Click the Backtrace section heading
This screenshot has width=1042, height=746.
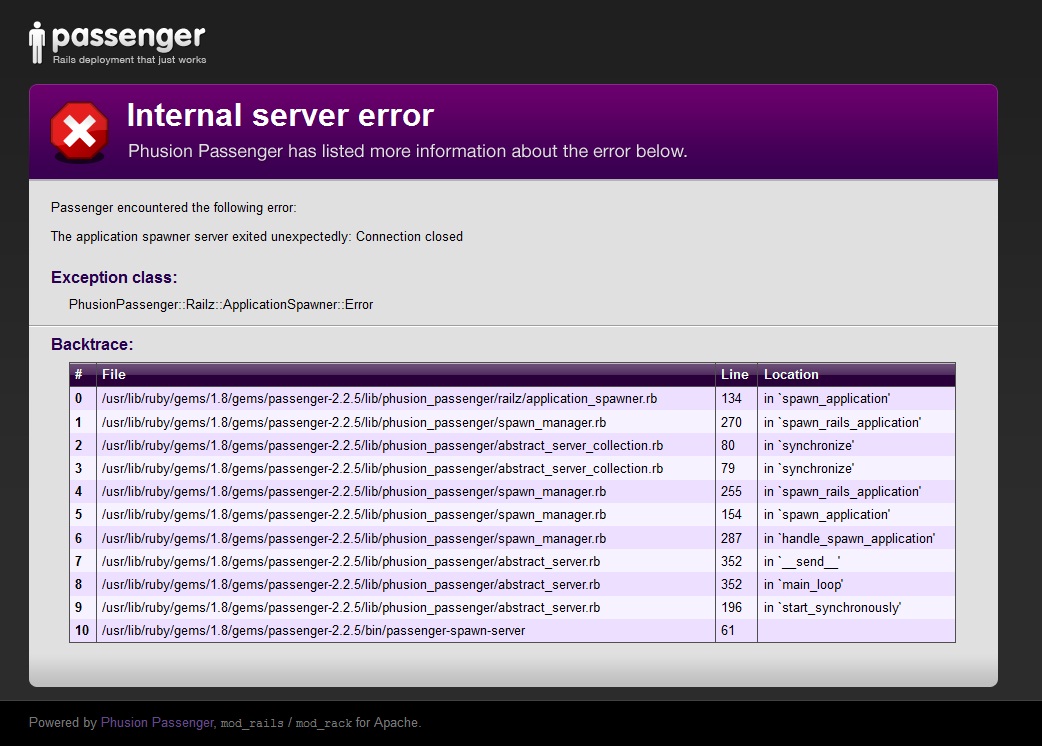point(92,345)
